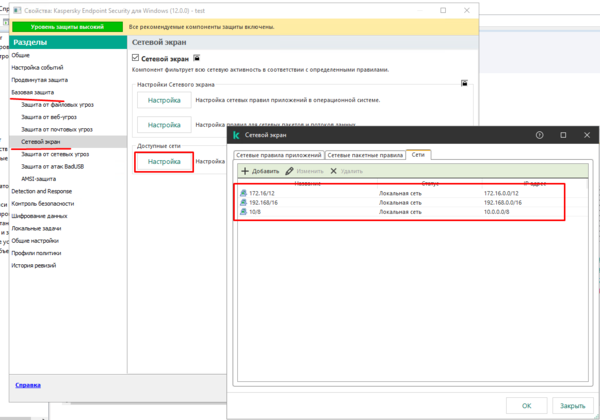
Task: Toggle the Сетевой экран checkbox
Action: pyautogui.click(x=137, y=60)
